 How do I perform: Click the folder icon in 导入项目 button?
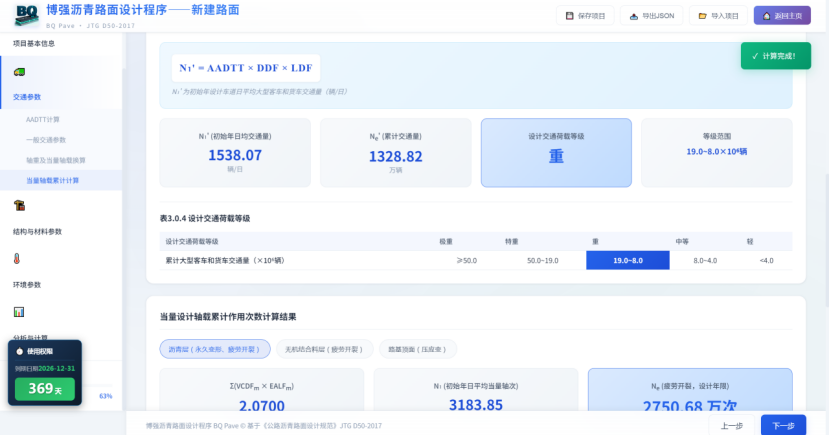click(702, 16)
